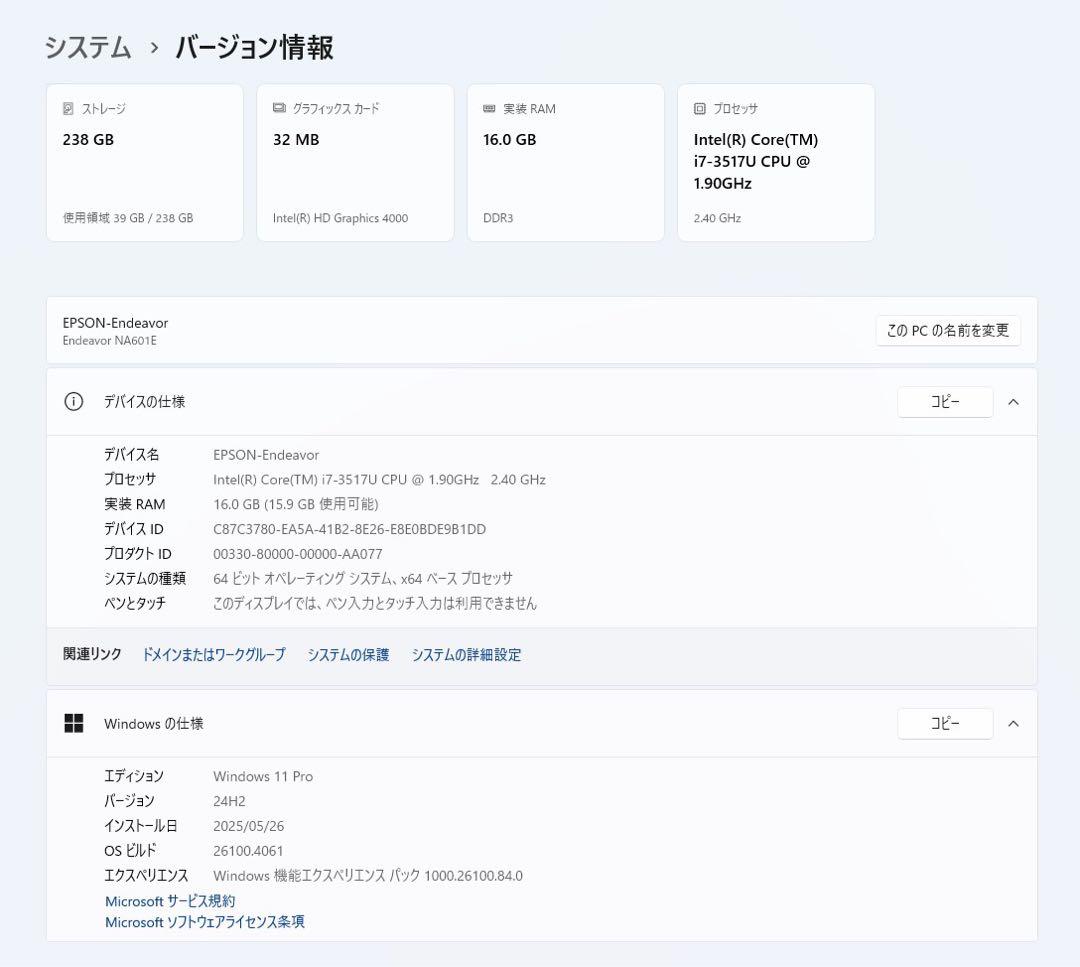This screenshot has width=1080, height=967.
Task: Open the システム breadcrumb page
Action: [88, 47]
